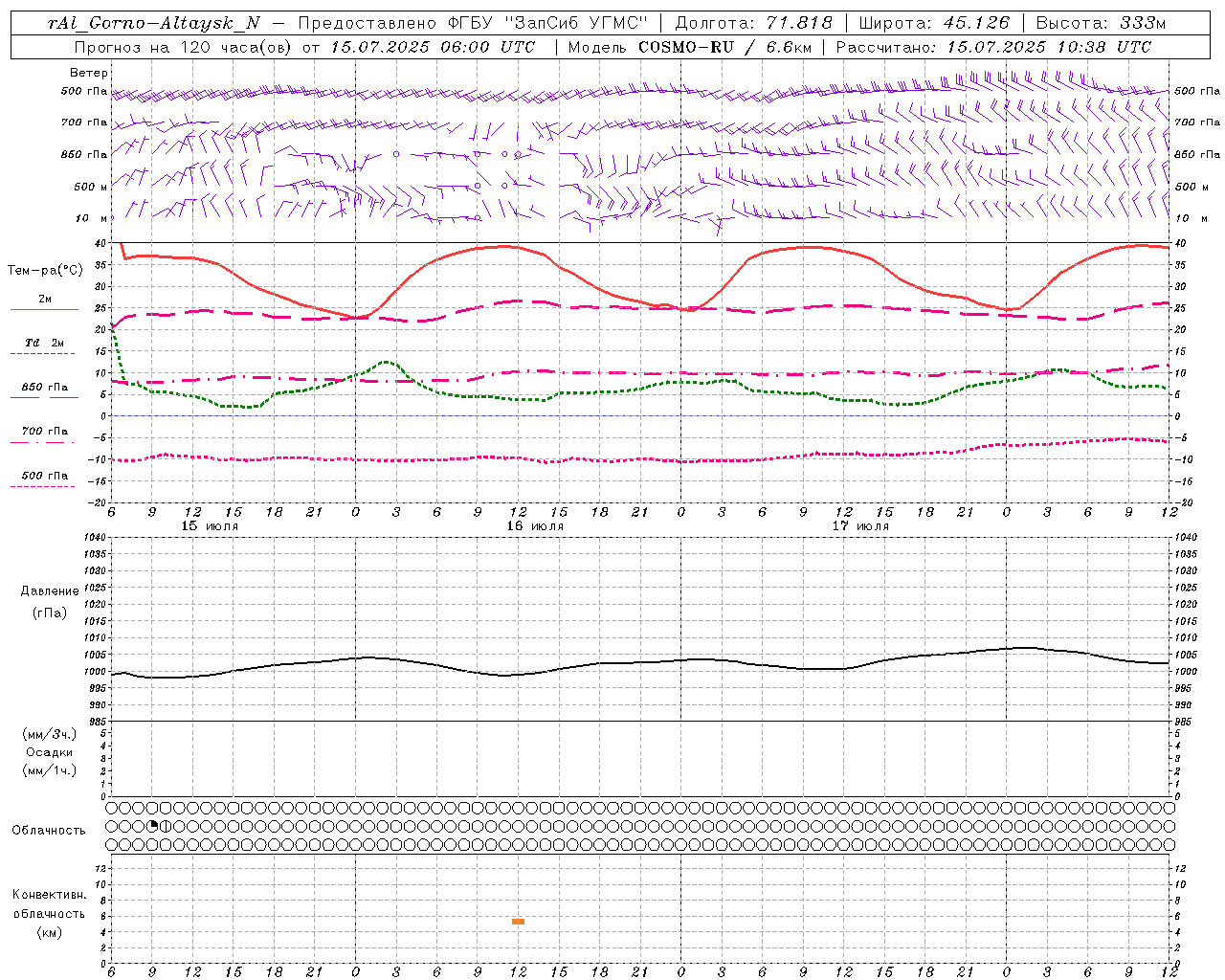This screenshot has width=1225, height=980.
Task: Click the Td 2м dew point legend entry
Action: tap(44, 347)
